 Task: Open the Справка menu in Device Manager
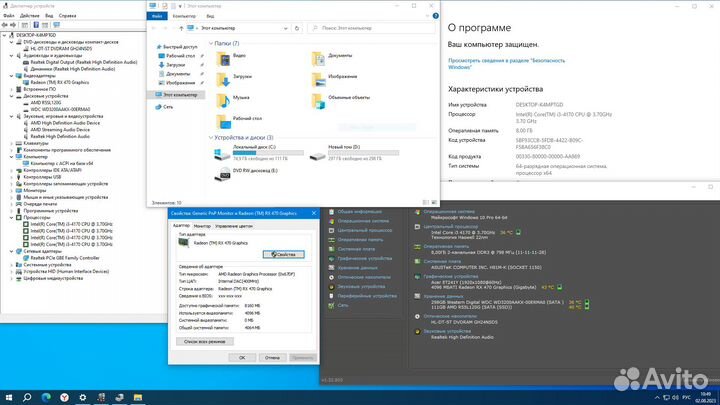point(68,16)
